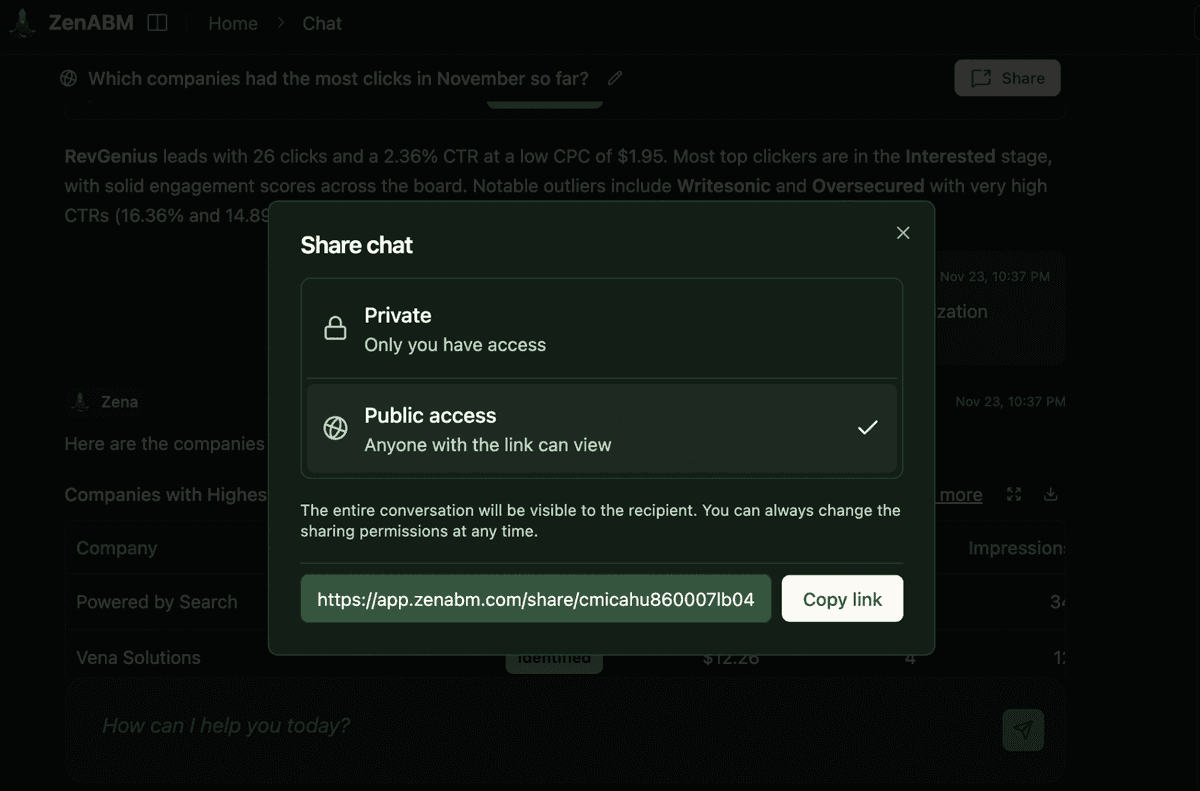The height and width of the screenshot is (791, 1200).
Task: Click the pencil icon to edit chat title
Action: coord(615,78)
